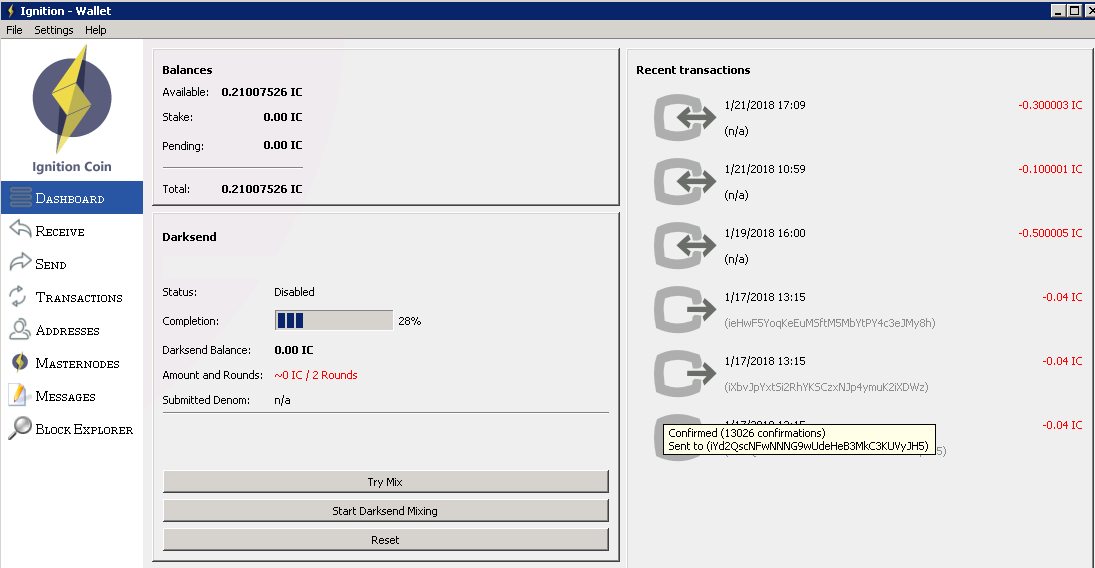Click the Masternodes lightning icon
This screenshot has width=1095, height=568.
click(20, 362)
